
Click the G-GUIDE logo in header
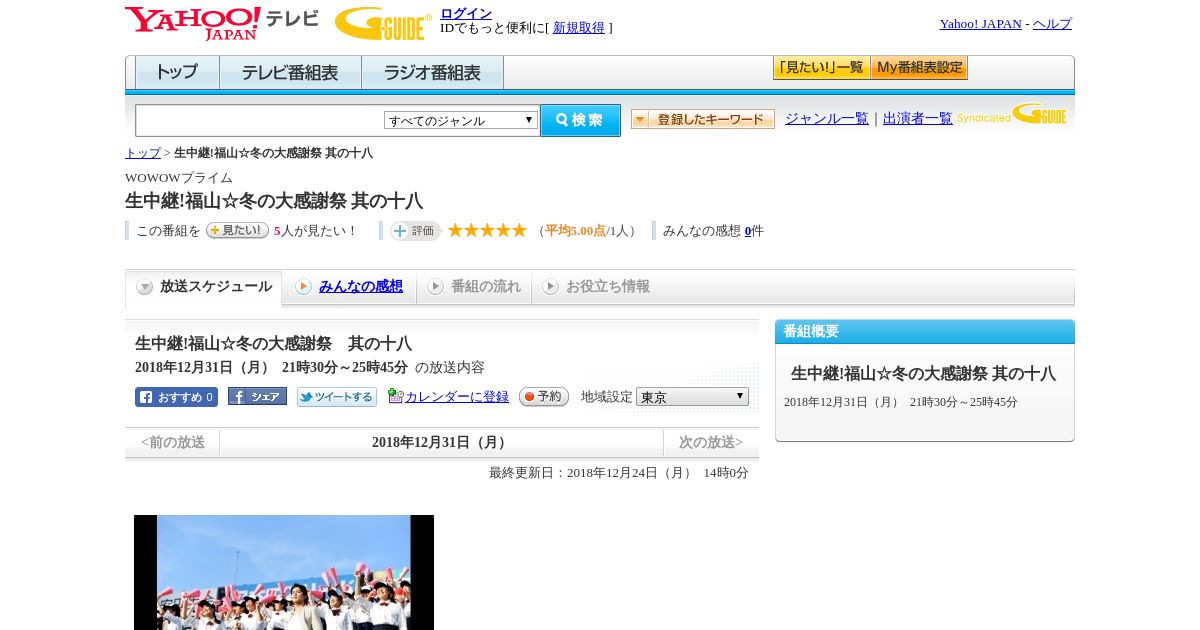click(x=383, y=24)
